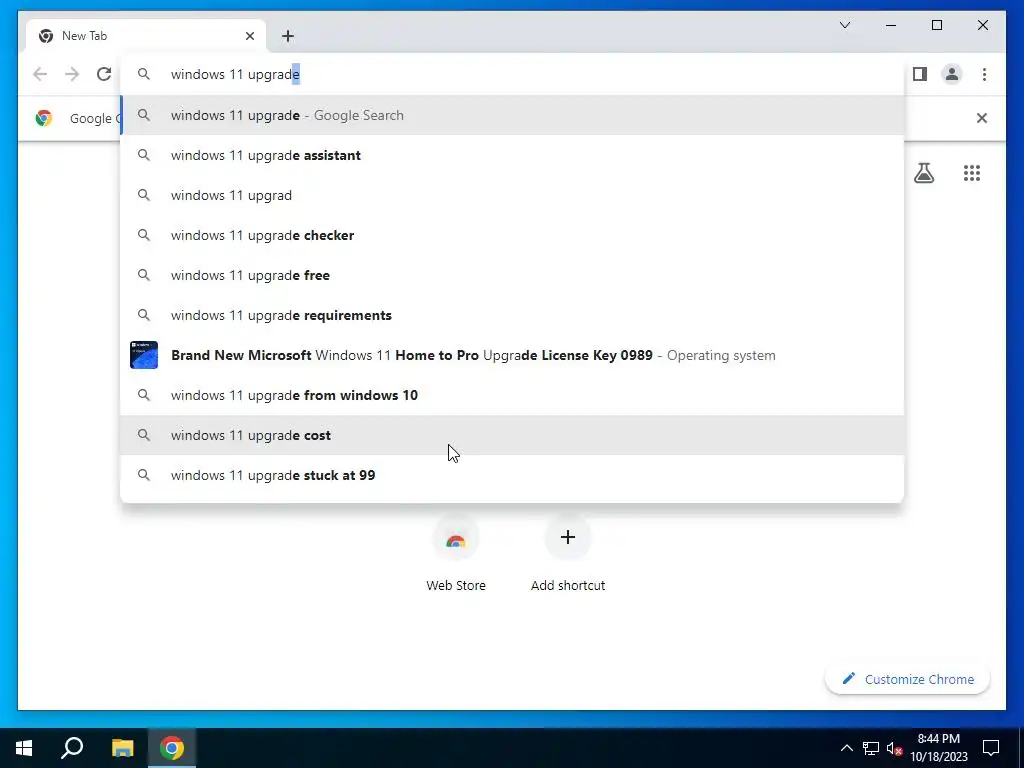The image size is (1024, 768).
Task: Choose 'windows 11 upgrade free' suggestion
Action: [x=512, y=276]
